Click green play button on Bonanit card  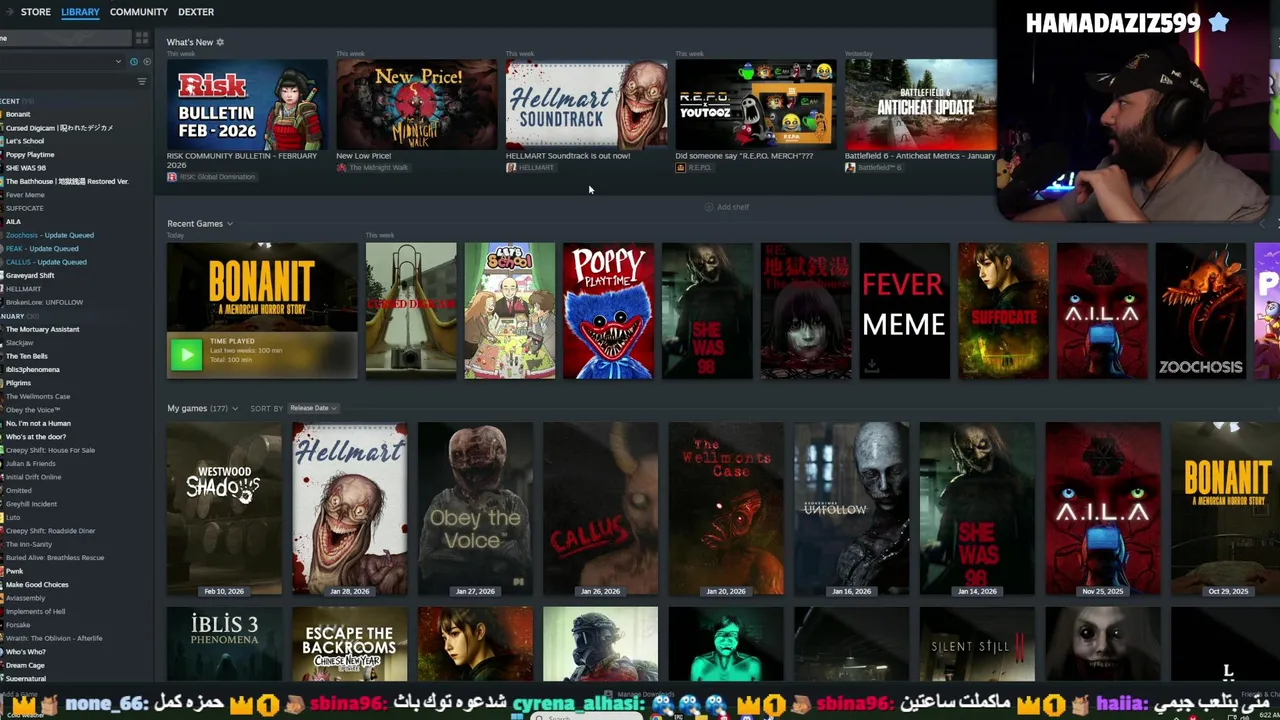186,355
